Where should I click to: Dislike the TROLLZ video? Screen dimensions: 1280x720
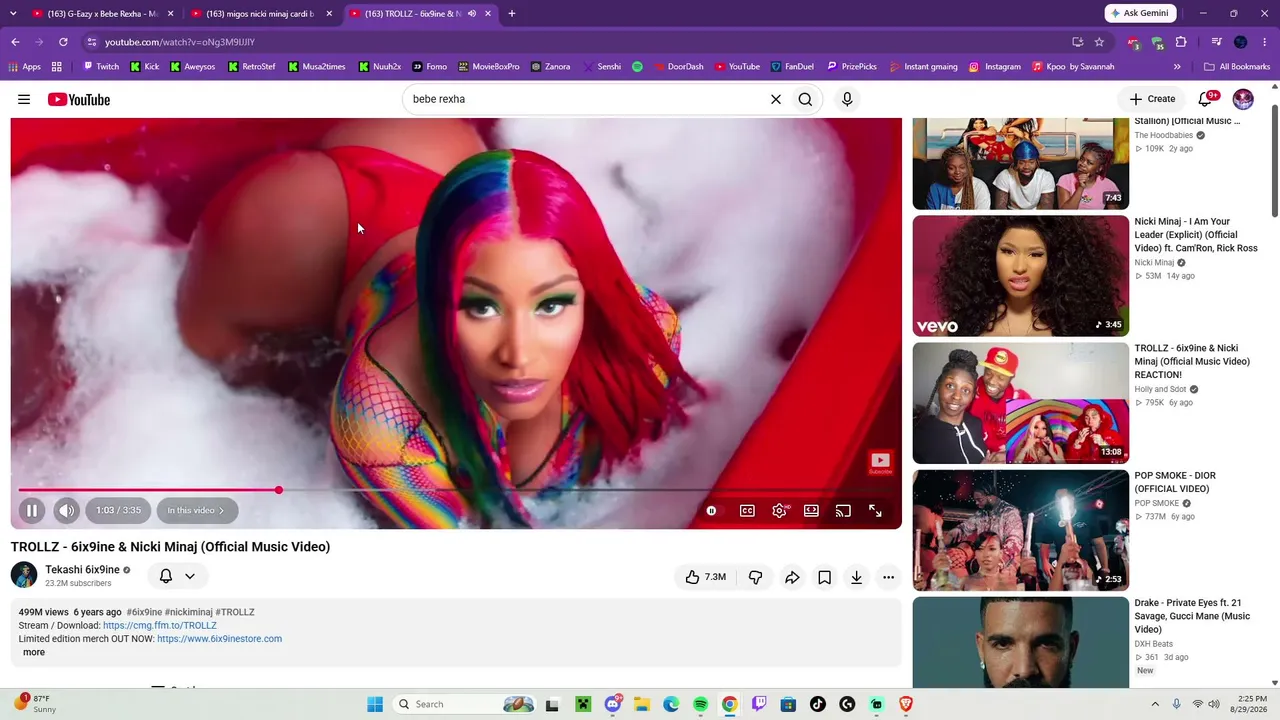click(755, 577)
